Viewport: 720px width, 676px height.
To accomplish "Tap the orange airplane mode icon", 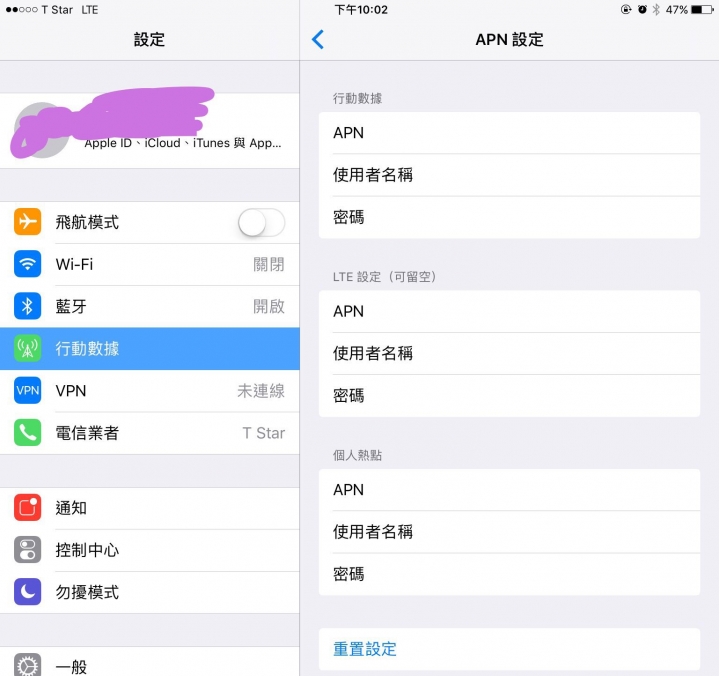I will [28, 222].
